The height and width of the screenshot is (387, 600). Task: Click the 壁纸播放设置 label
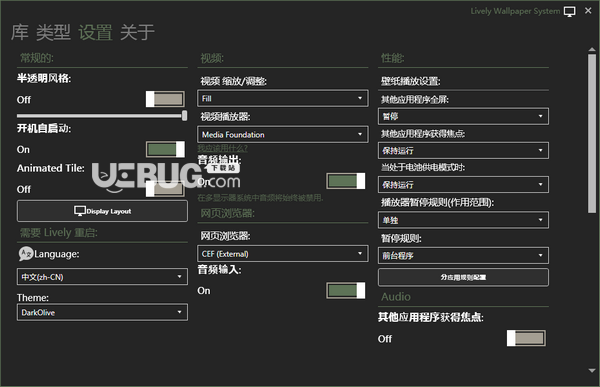click(x=411, y=81)
